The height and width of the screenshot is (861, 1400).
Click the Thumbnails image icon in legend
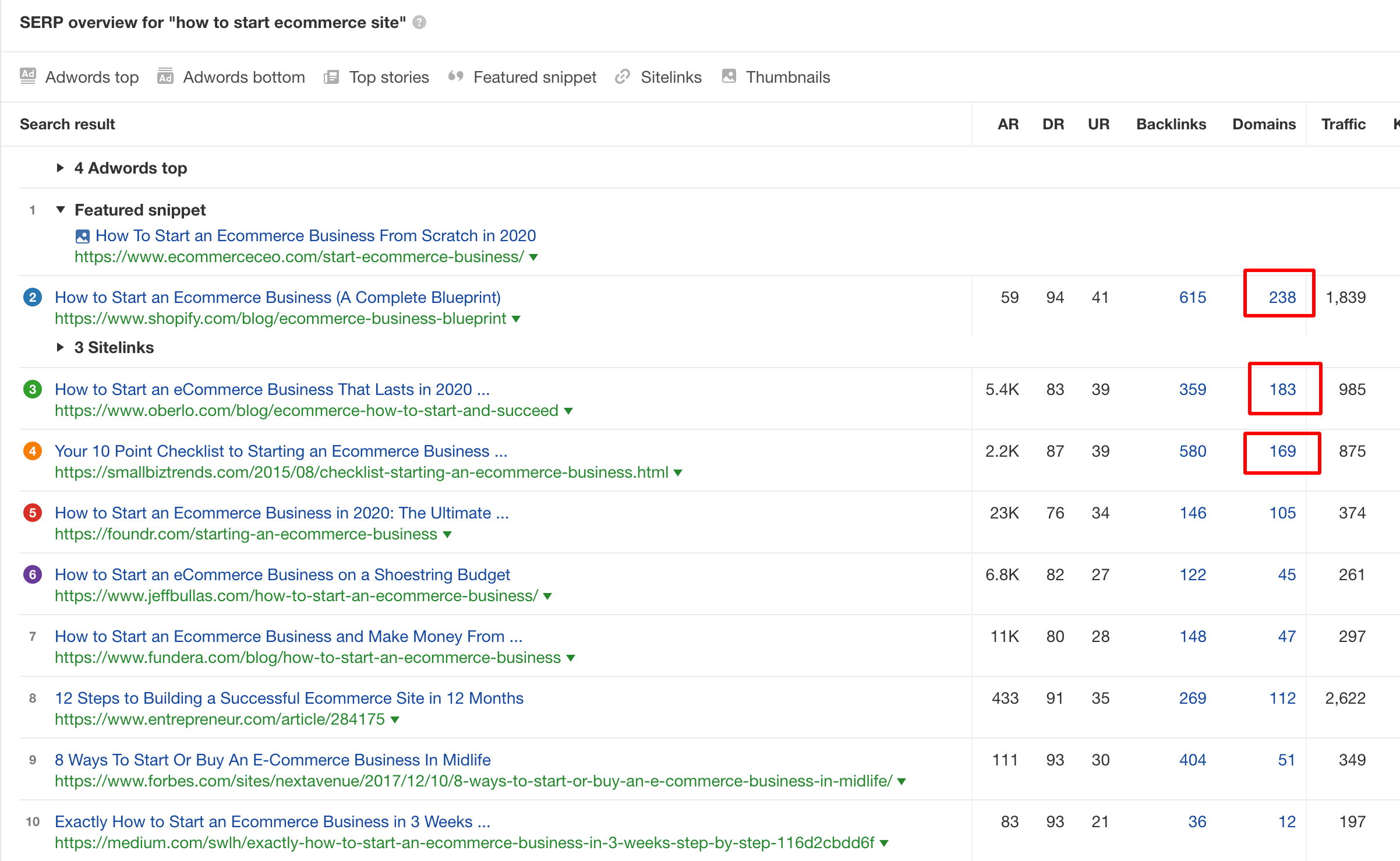tap(729, 76)
